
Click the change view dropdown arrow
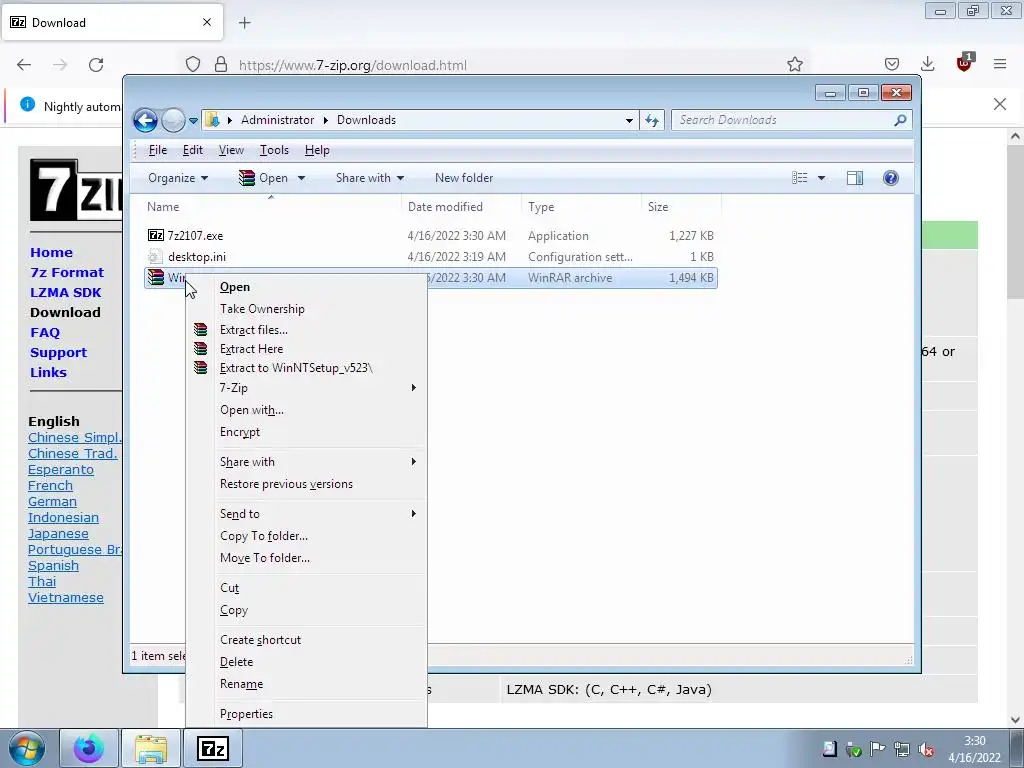click(822, 178)
